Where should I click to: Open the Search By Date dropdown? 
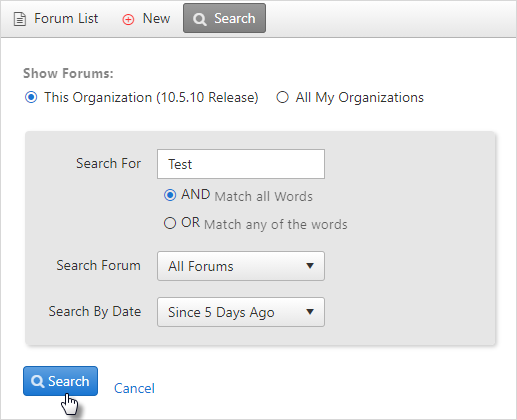click(241, 312)
